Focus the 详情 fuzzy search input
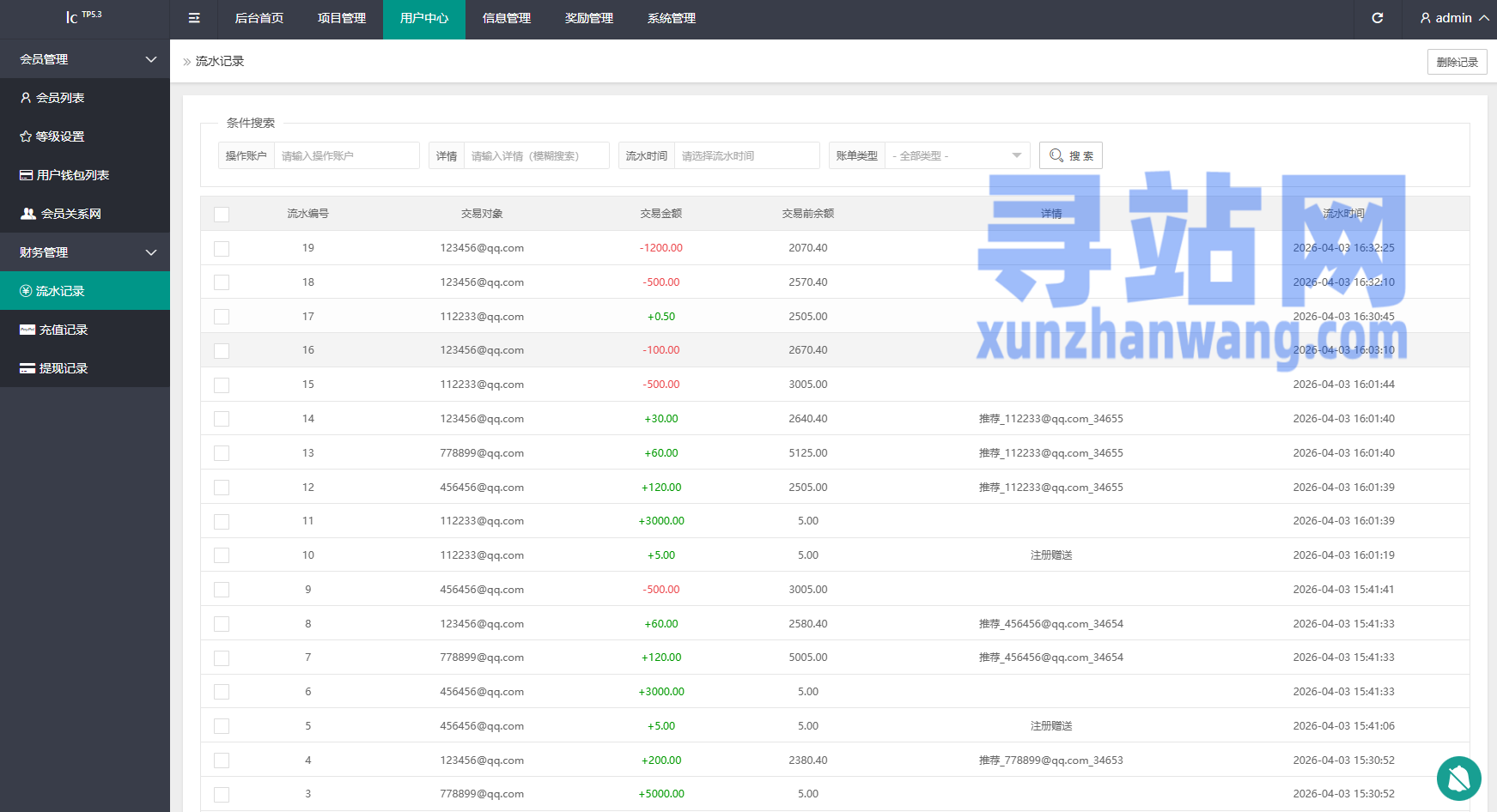1497x812 pixels. tap(537, 155)
